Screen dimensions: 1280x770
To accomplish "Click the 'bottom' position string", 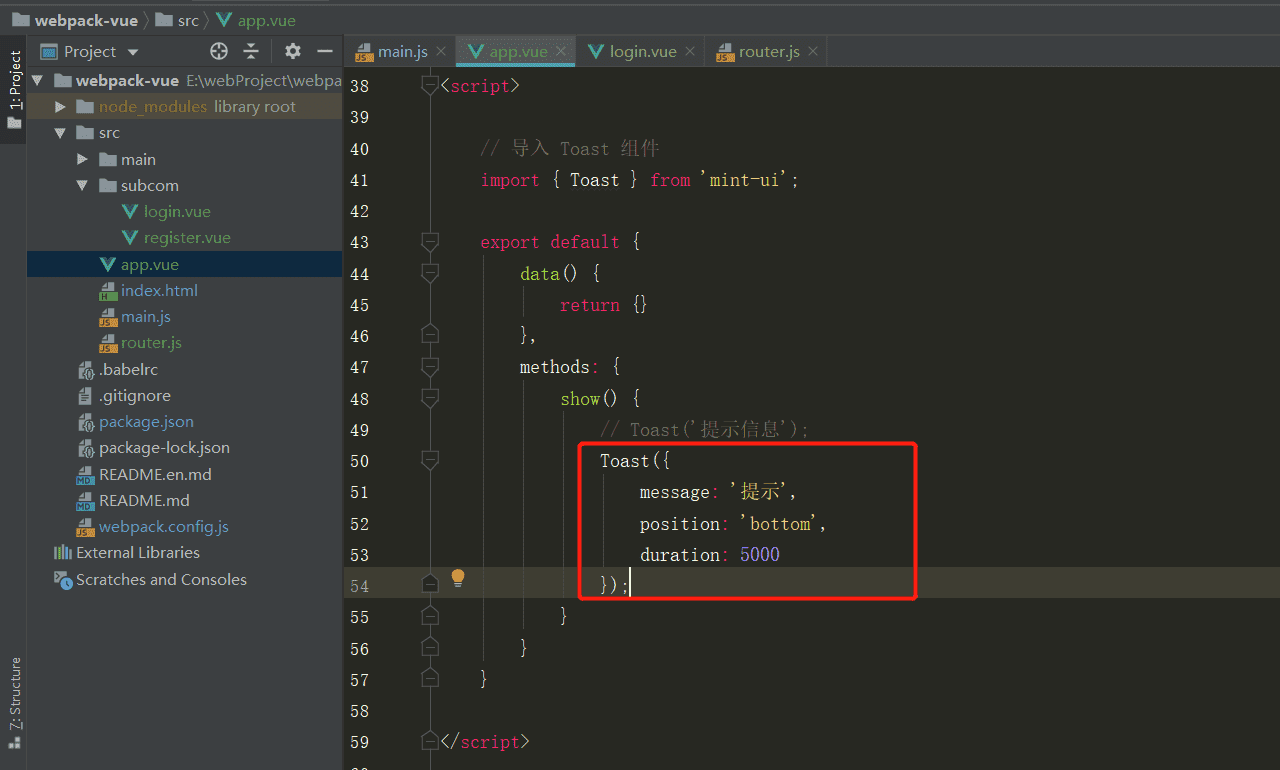I will click(x=778, y=524).
